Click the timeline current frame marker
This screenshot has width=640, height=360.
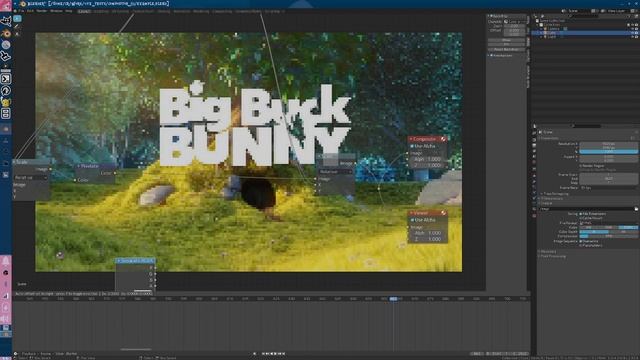[393, 299]
